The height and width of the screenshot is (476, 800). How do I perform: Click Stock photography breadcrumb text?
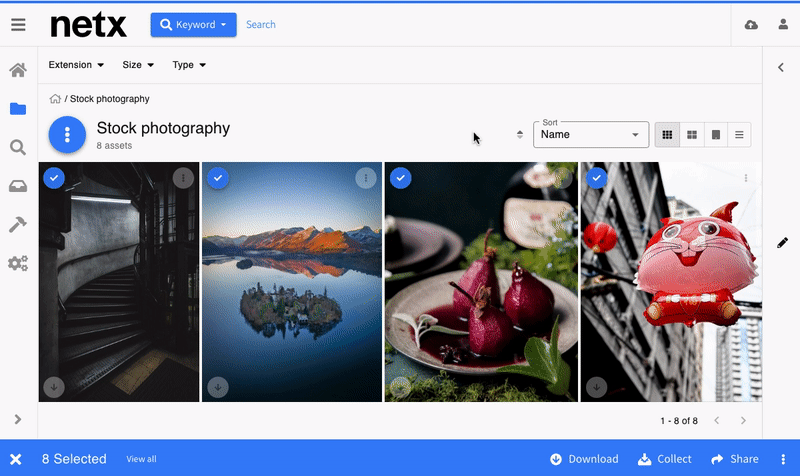110,99
